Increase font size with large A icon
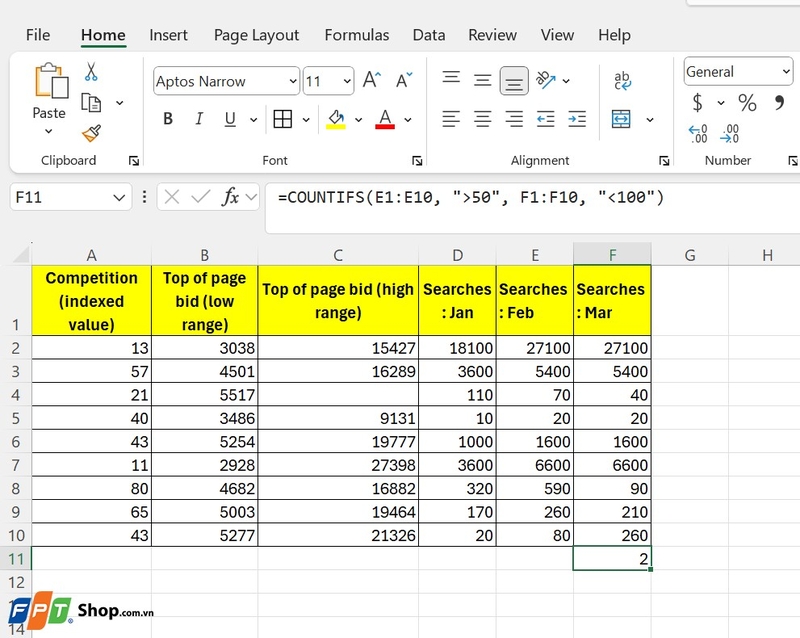 (372, 80)
